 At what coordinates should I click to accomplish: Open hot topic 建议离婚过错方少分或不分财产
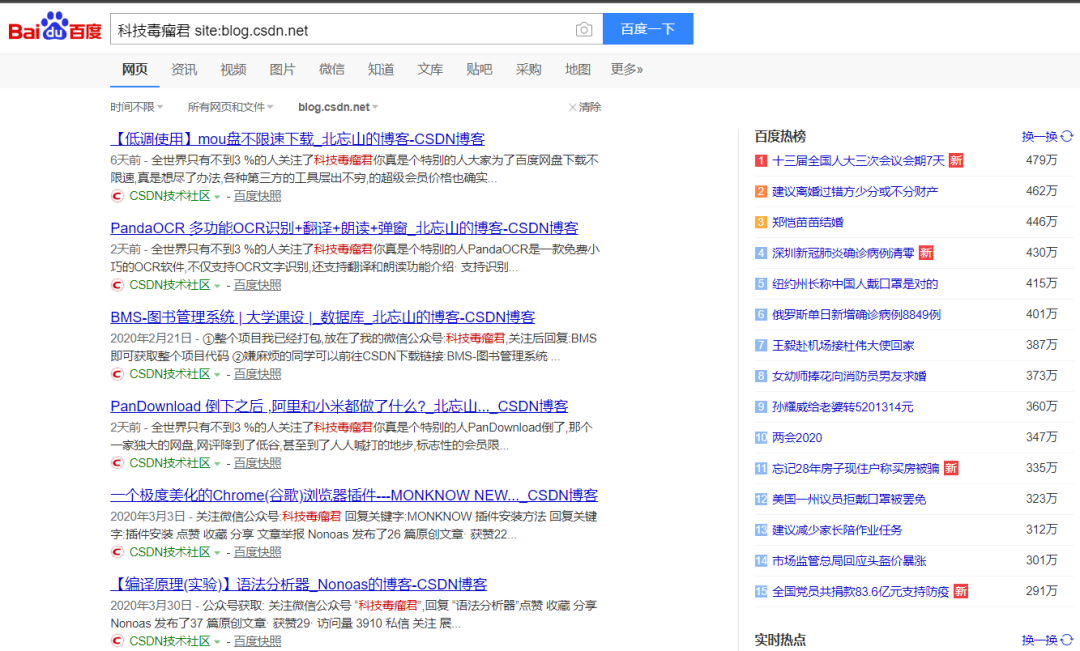(x=855, y=192)
